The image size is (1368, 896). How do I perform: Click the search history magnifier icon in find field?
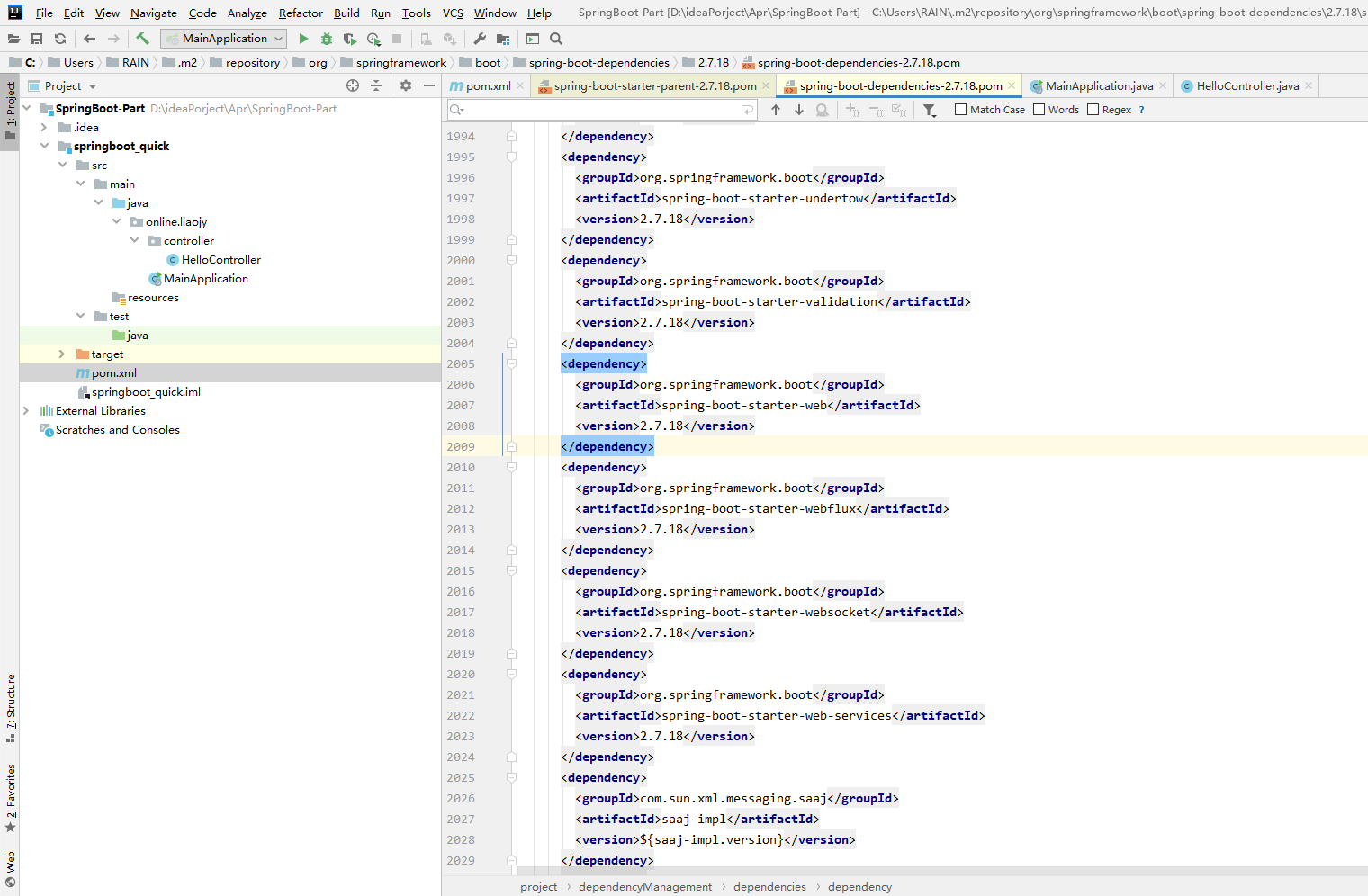click(x=457, y=110)
